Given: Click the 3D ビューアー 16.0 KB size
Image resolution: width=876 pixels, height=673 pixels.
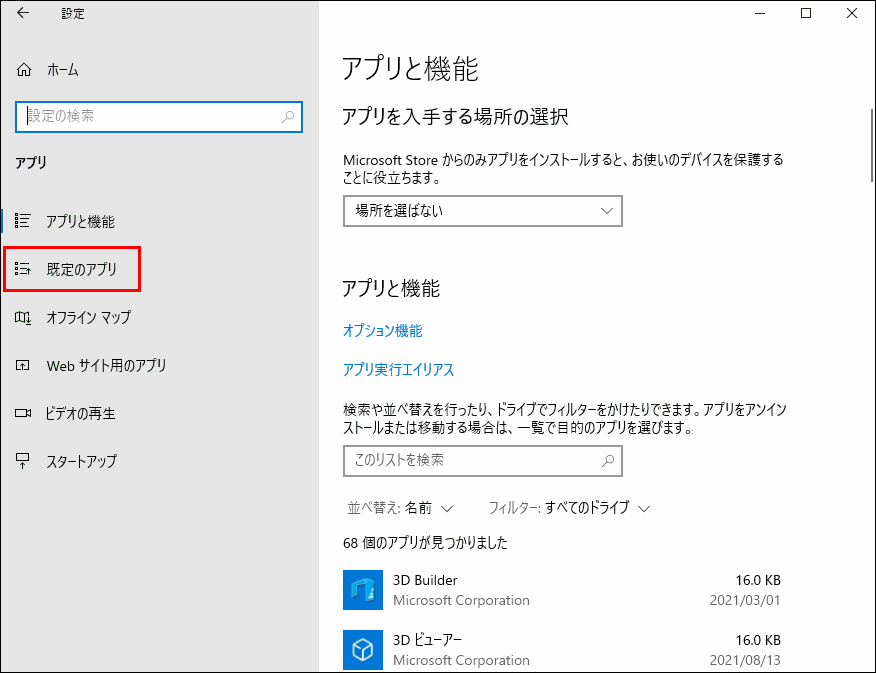Looking at the screenshot, I should (x=758, y=640).
